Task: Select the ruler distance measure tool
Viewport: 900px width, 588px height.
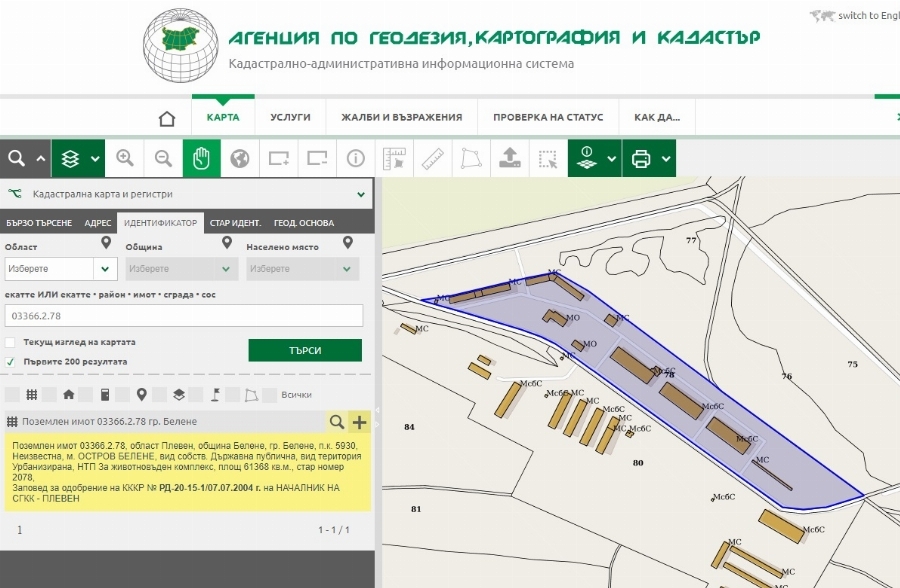Action: pos(432,158)
